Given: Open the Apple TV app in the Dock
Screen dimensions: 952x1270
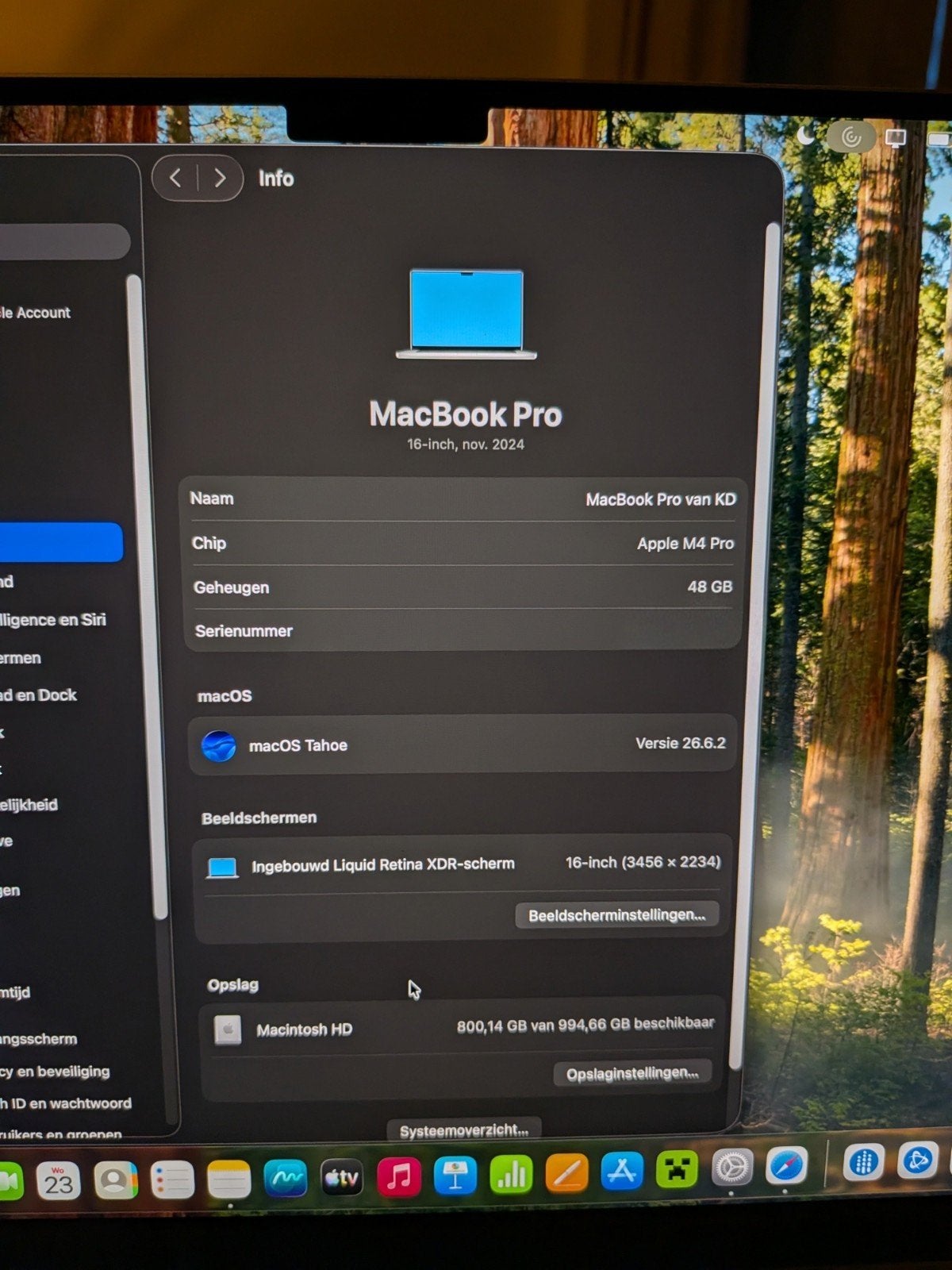Looking at the screenshot, I should point(342,1178).
